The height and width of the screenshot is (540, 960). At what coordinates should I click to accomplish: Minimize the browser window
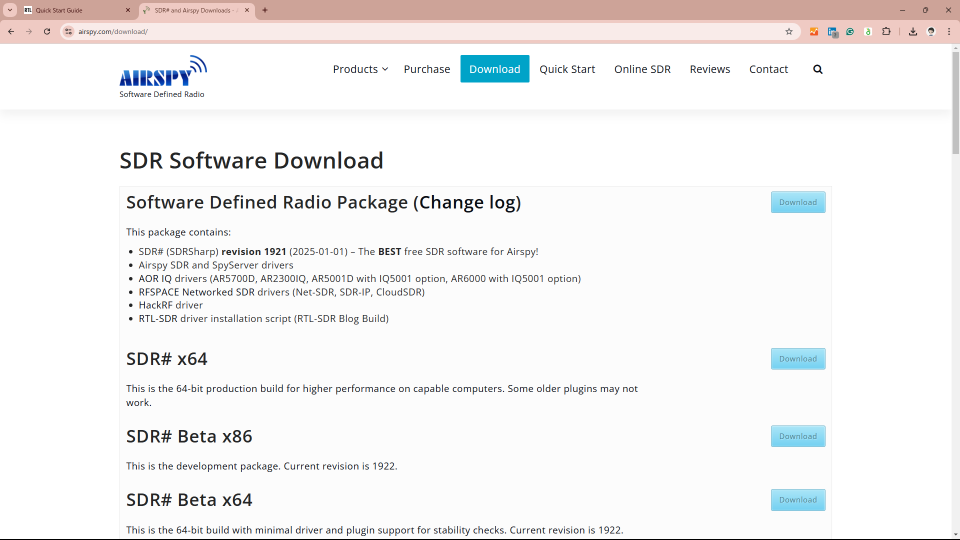(902, 10)
